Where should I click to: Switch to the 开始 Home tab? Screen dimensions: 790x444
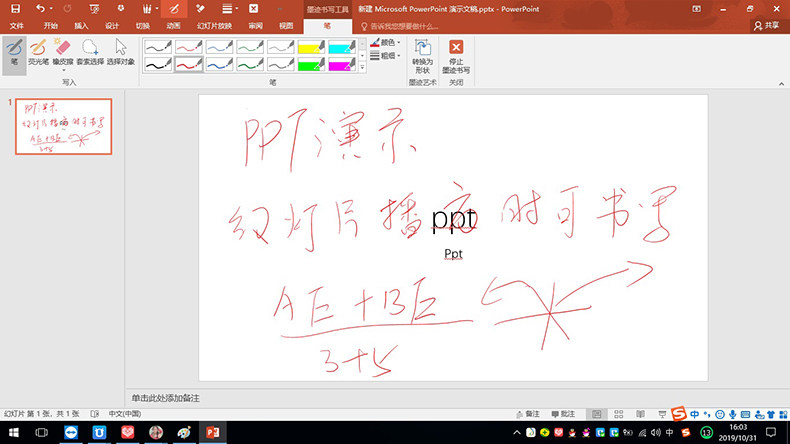tap(51, 26)
